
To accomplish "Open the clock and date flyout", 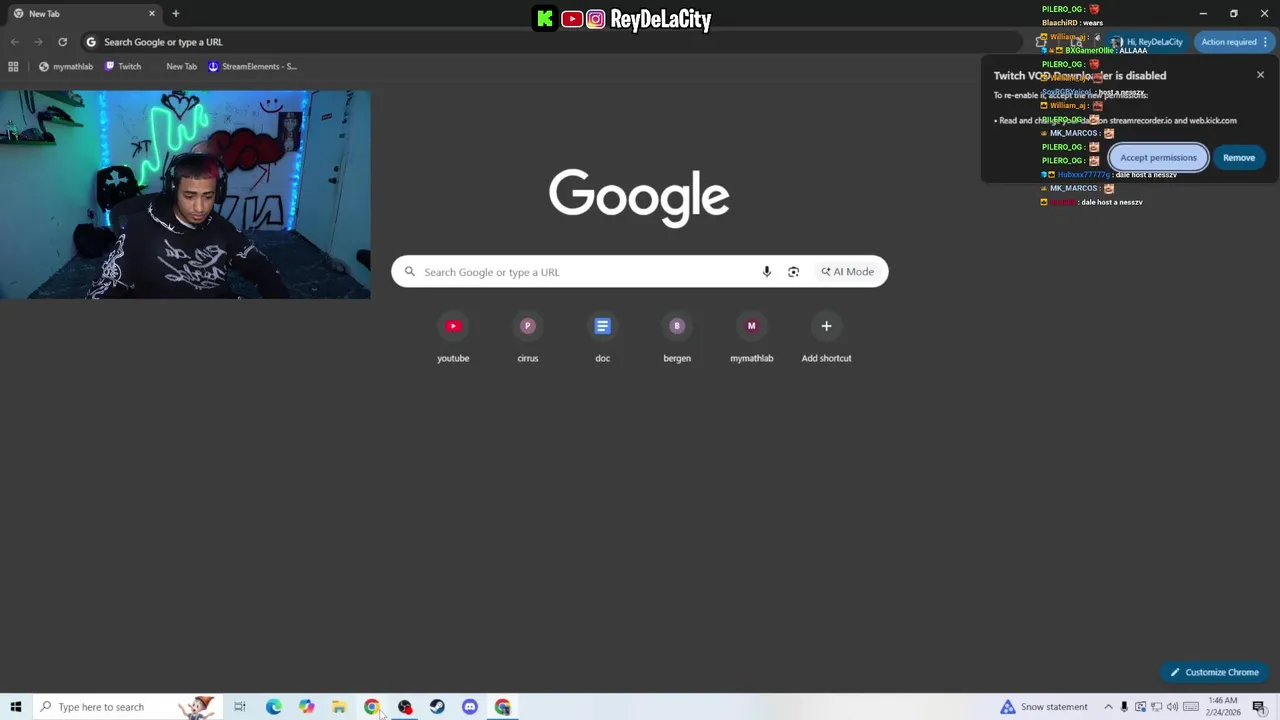I will click(1223, 707).
